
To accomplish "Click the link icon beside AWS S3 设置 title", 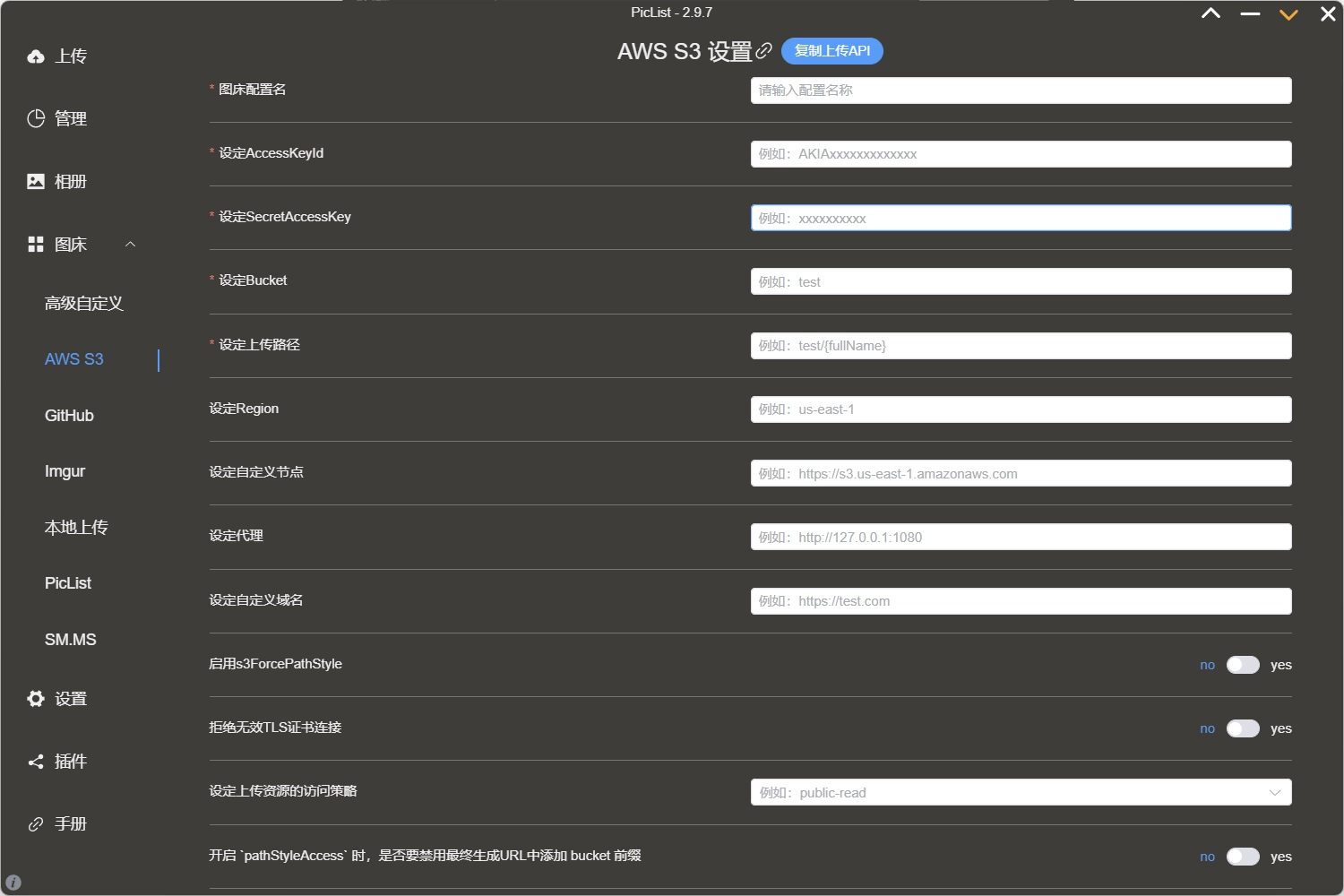I will click(x=764, y=51).
